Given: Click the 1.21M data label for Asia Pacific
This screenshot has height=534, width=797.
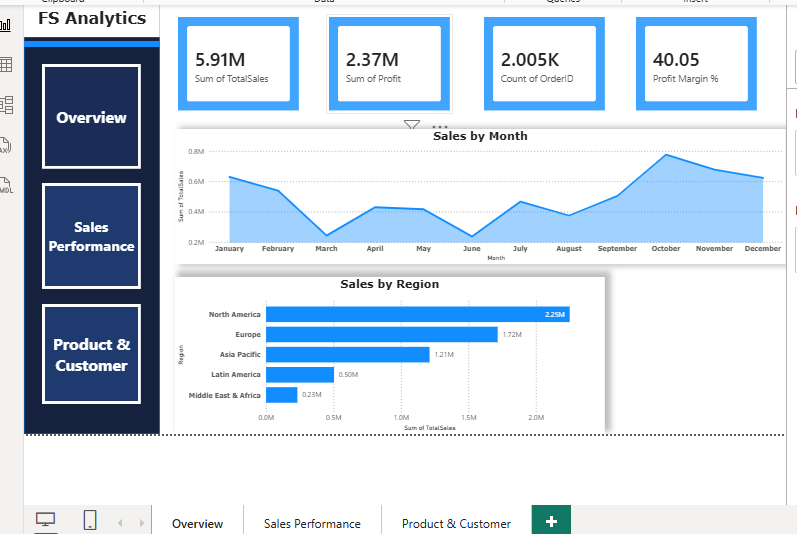Looking at the screenshot, I should click(444, 355).
